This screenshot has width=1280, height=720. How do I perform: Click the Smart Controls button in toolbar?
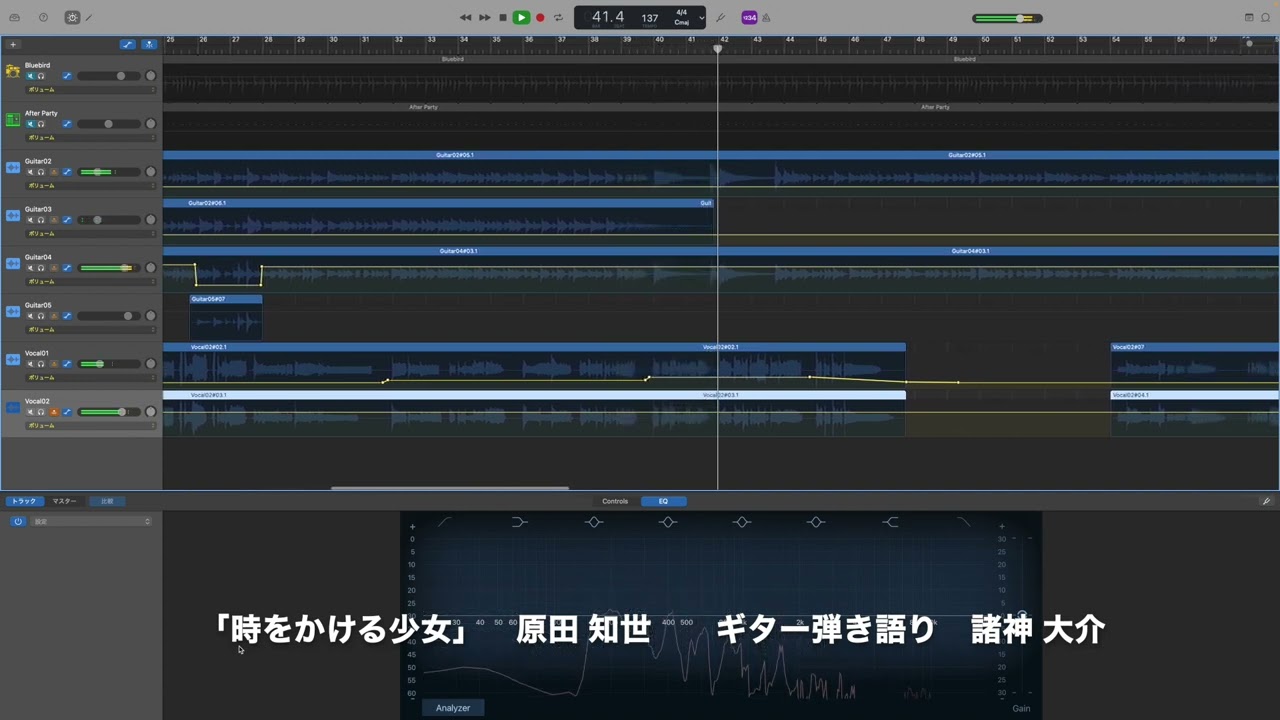coord(72,17)
